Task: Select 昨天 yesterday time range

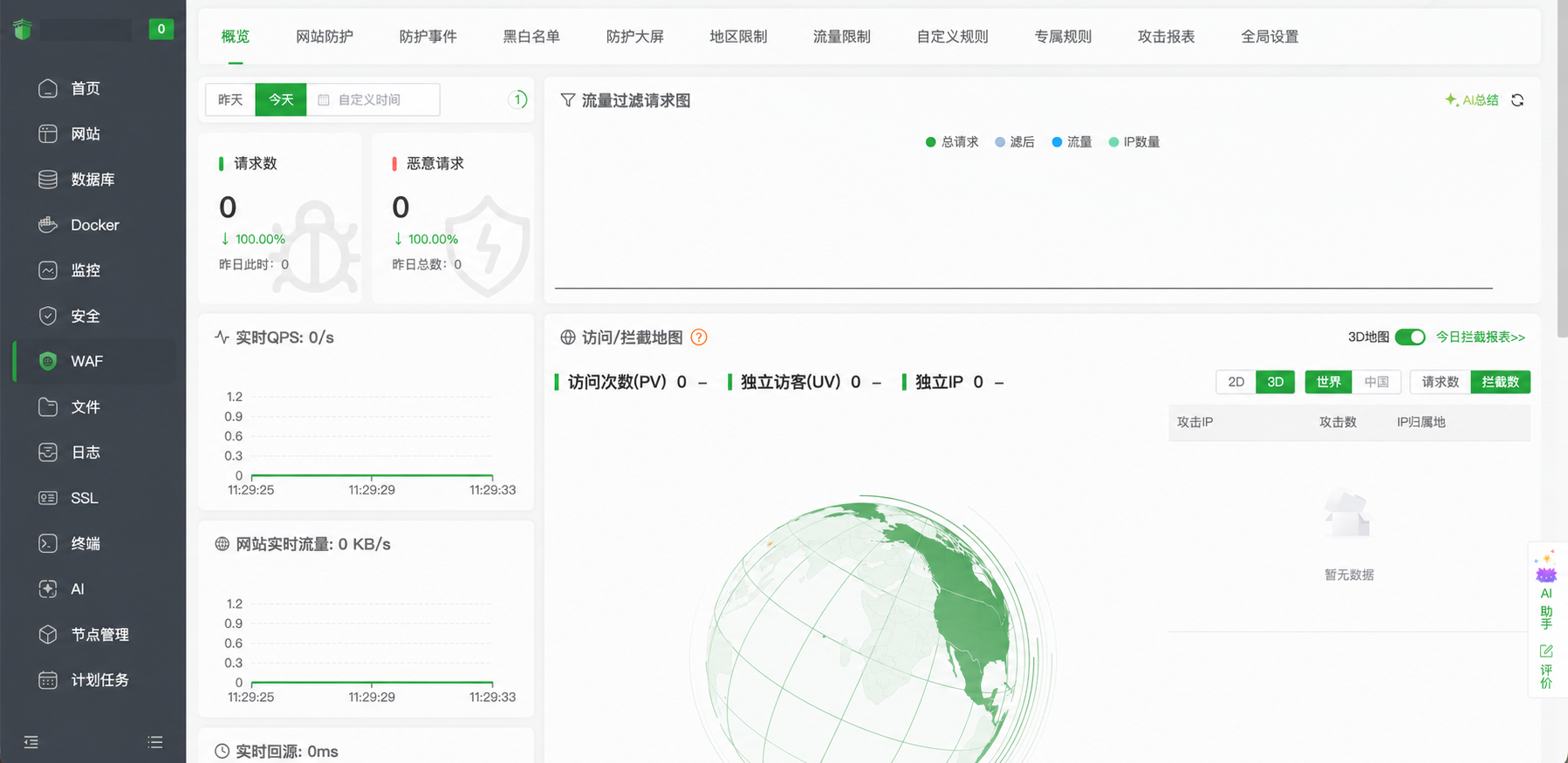Action: pos(230,99)
